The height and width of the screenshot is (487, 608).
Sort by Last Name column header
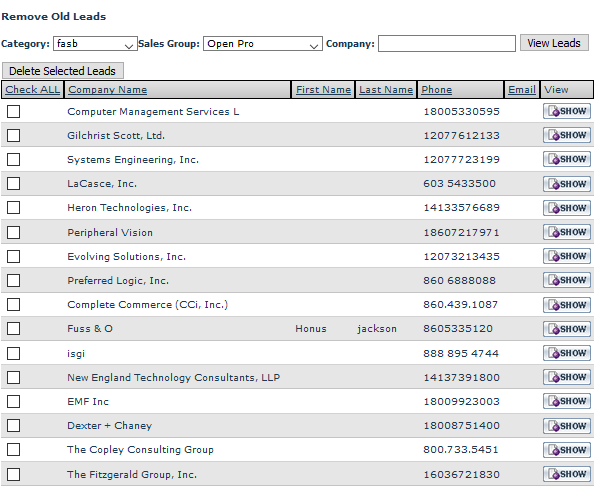(385, 90)
